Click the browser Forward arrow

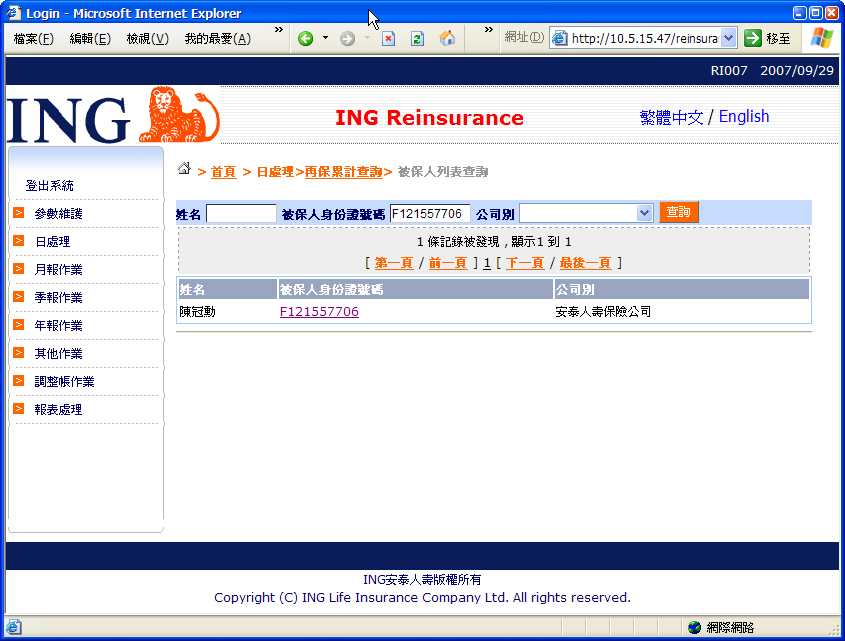click(348, 38)
